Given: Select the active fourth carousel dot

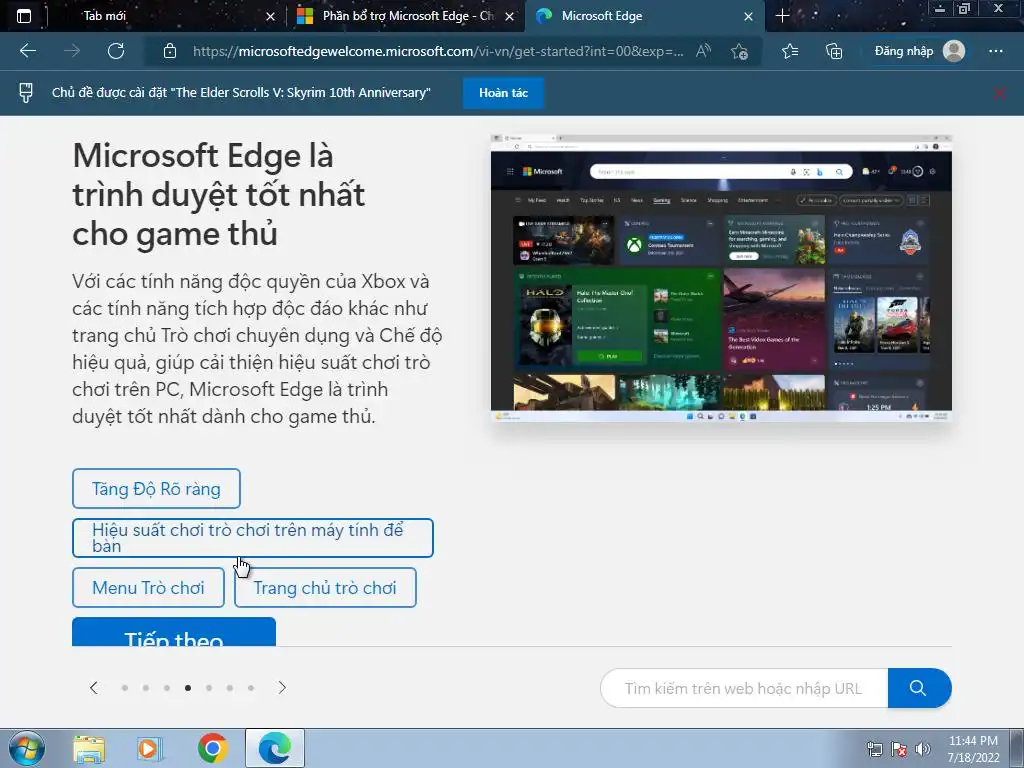Looking at the screenshot, I should [188, 688].
